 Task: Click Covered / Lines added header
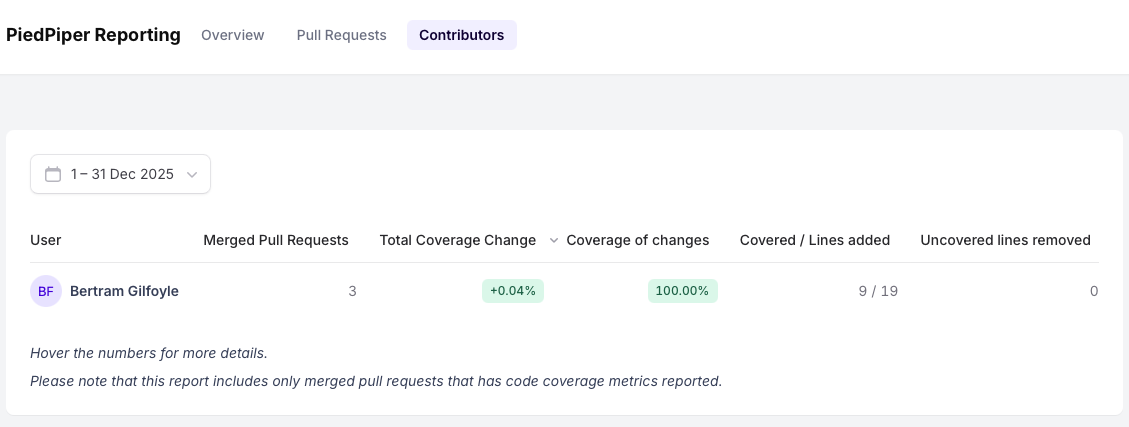point(814,240)
